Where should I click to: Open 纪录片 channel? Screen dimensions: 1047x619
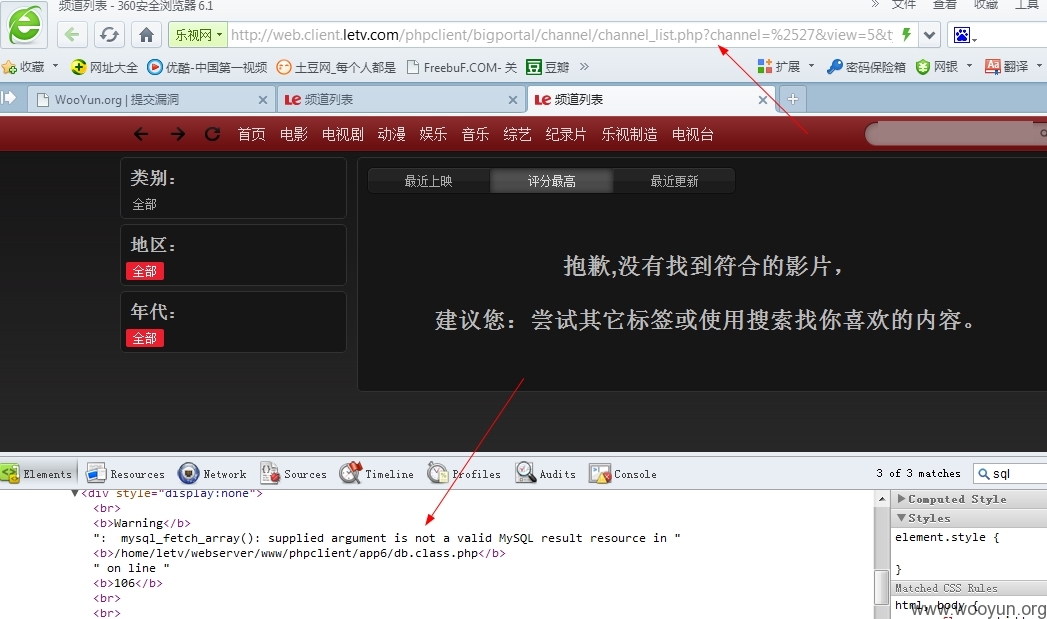tap(566, 134)
